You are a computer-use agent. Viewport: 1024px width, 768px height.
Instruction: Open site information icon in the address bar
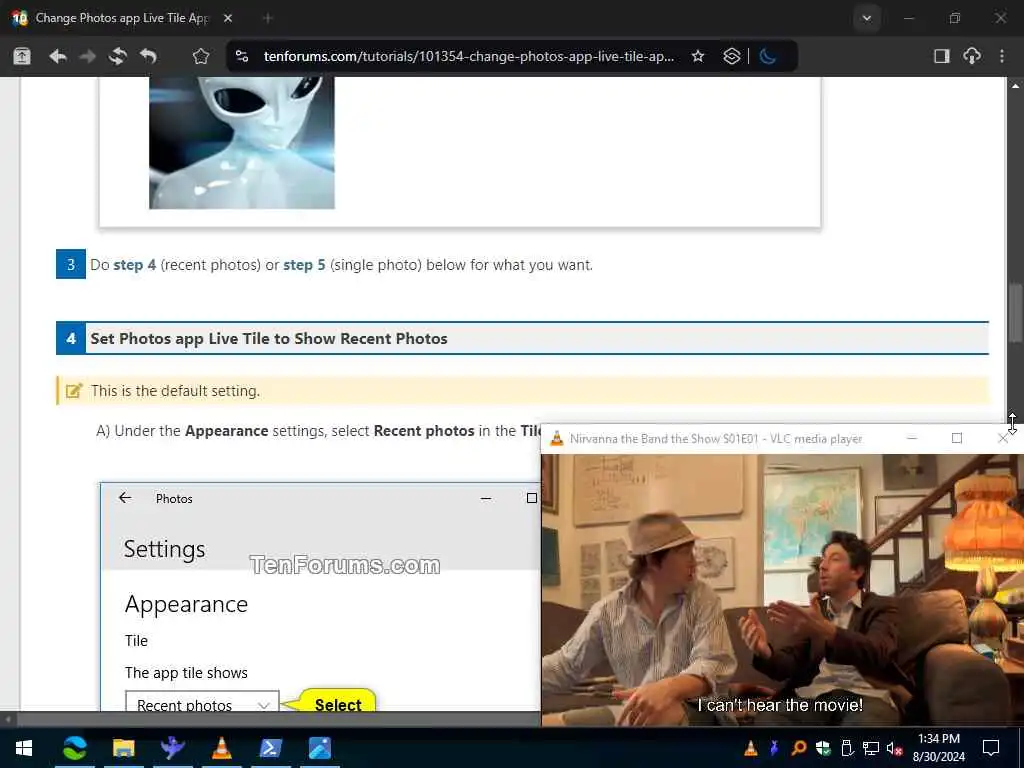pyautogui.click(x=242, y=56)
